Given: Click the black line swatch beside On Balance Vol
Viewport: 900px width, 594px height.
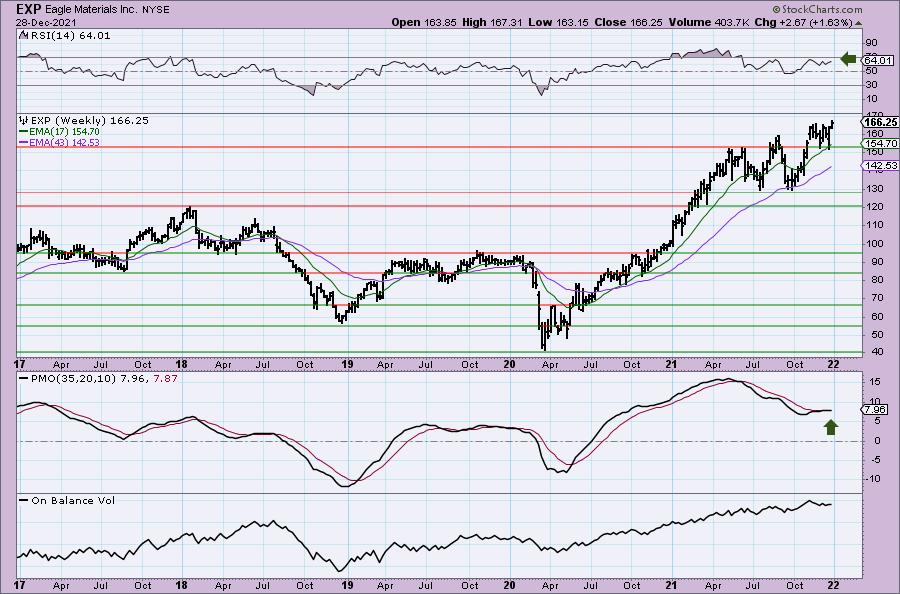Looking at the screenshot, I should (x=24, y=500).
